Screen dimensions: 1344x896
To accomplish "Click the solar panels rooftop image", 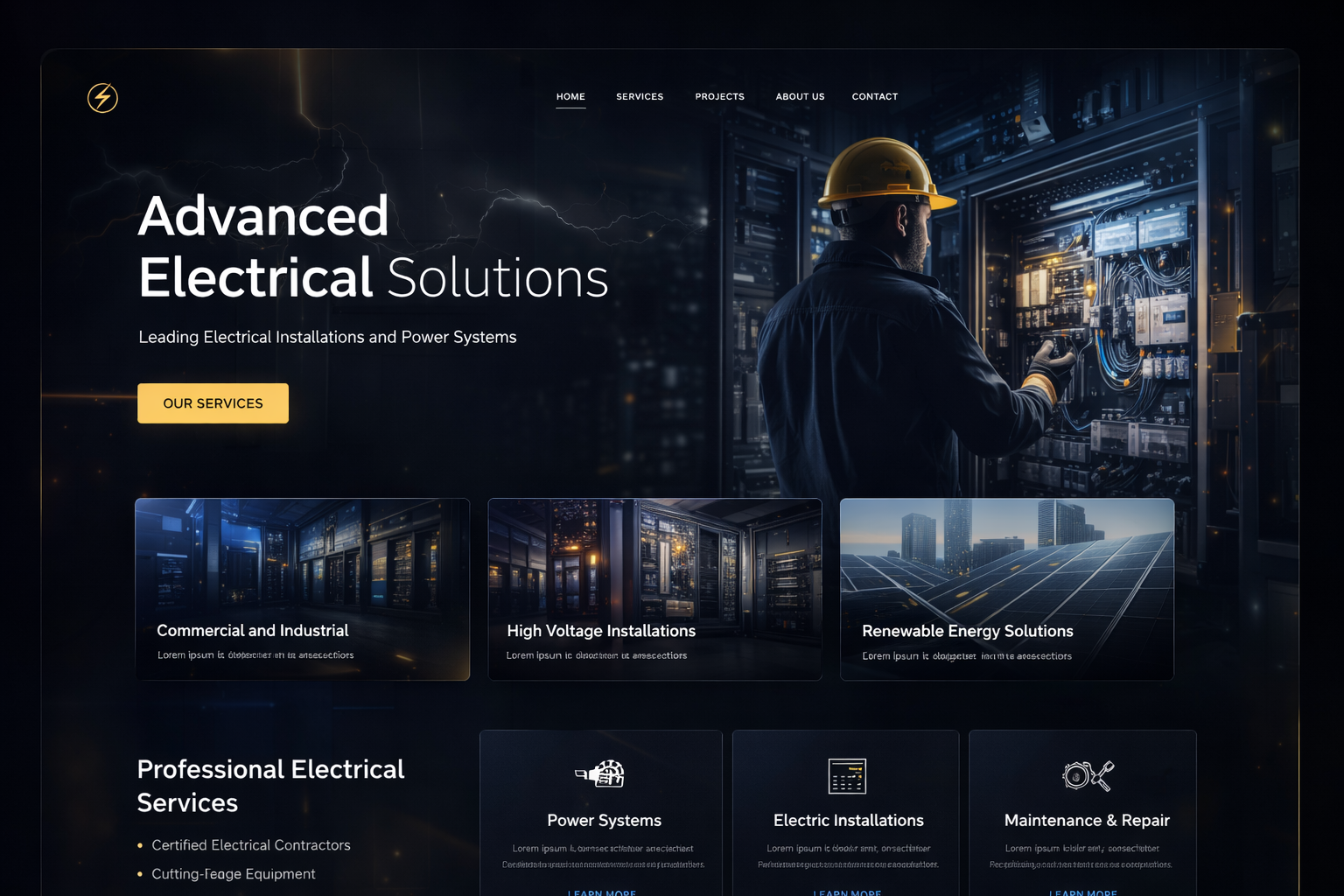I will pos(1006,560).
